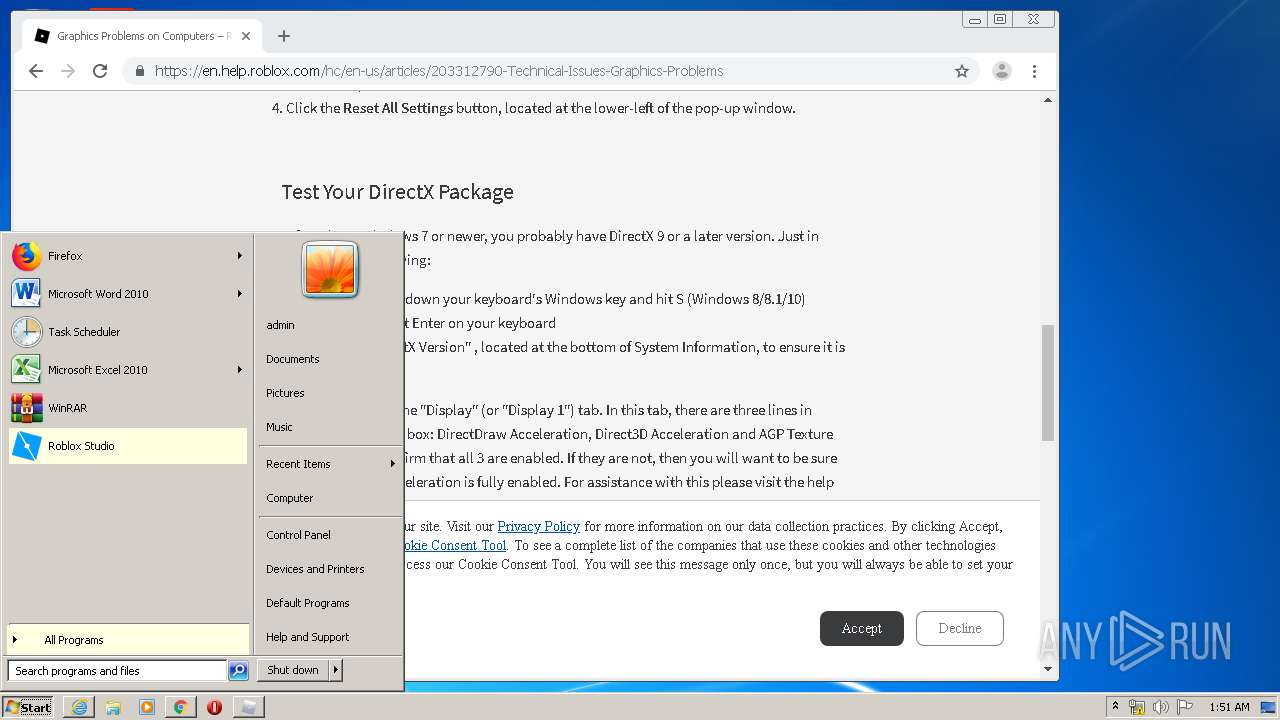Reload the Roblox help page
Screen dimensions: 1280x720
pos(100,71)
